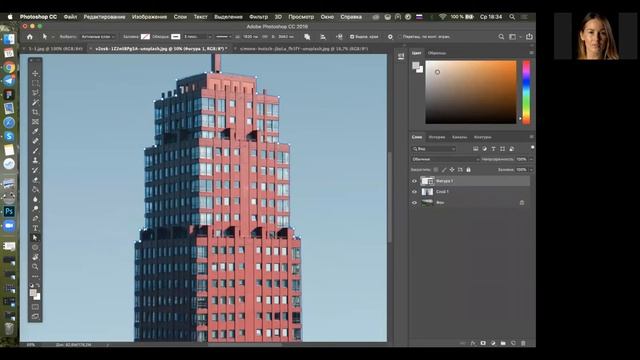This screenshot has width=640, height=360.
Task: Select the Move tool in the toolbox
Action: (35, 73)
